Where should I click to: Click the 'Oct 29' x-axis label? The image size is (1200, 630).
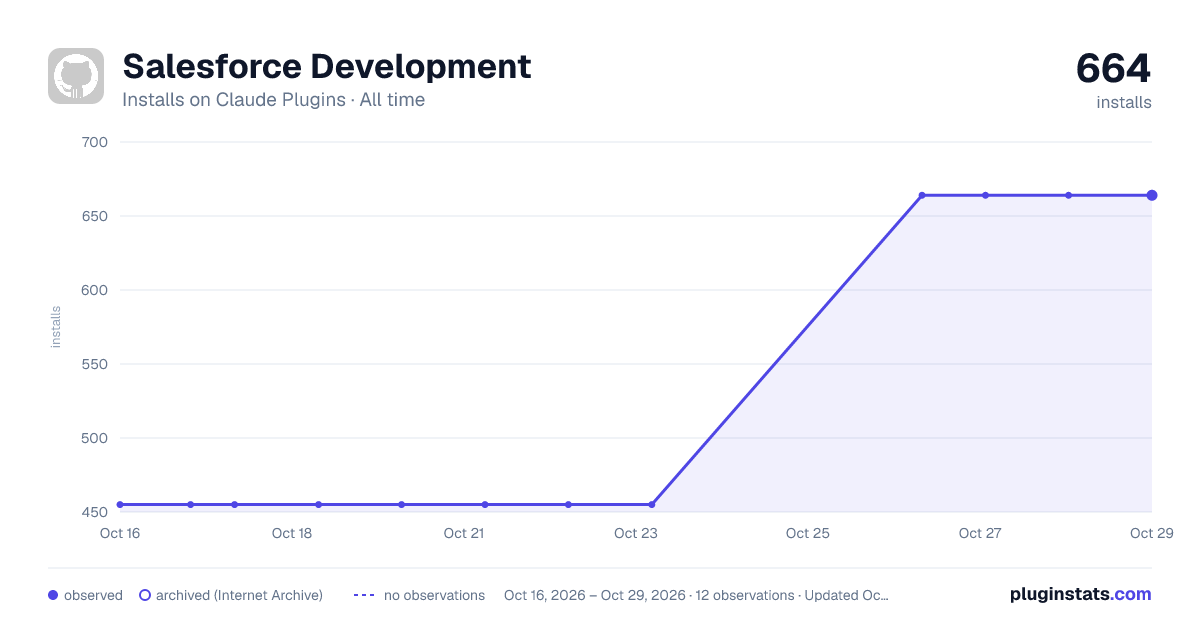[x=1150, y=533]
